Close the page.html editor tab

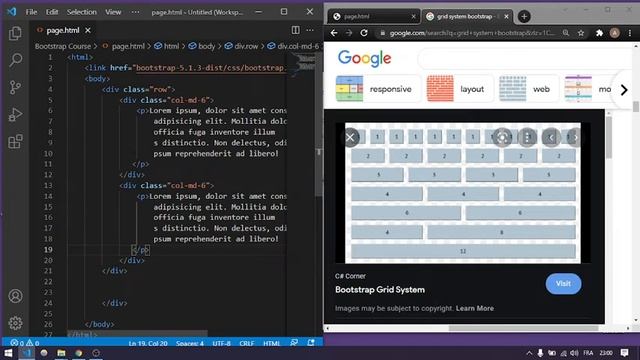88,30
